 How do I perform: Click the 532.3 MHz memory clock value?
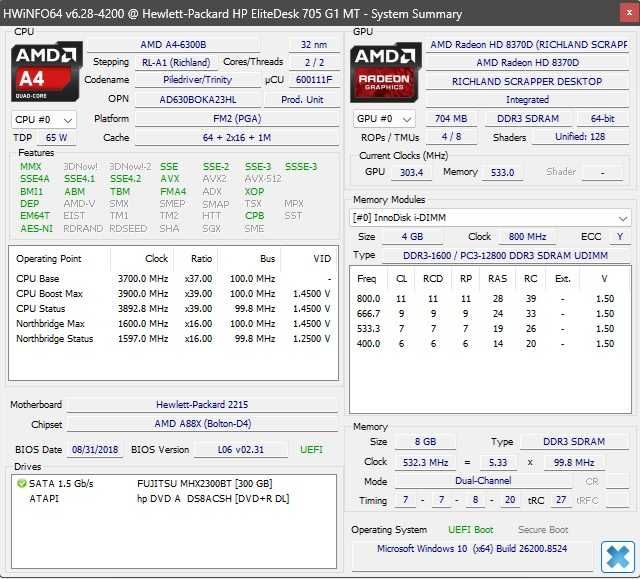pyautogui.click(x=425, y=463)
